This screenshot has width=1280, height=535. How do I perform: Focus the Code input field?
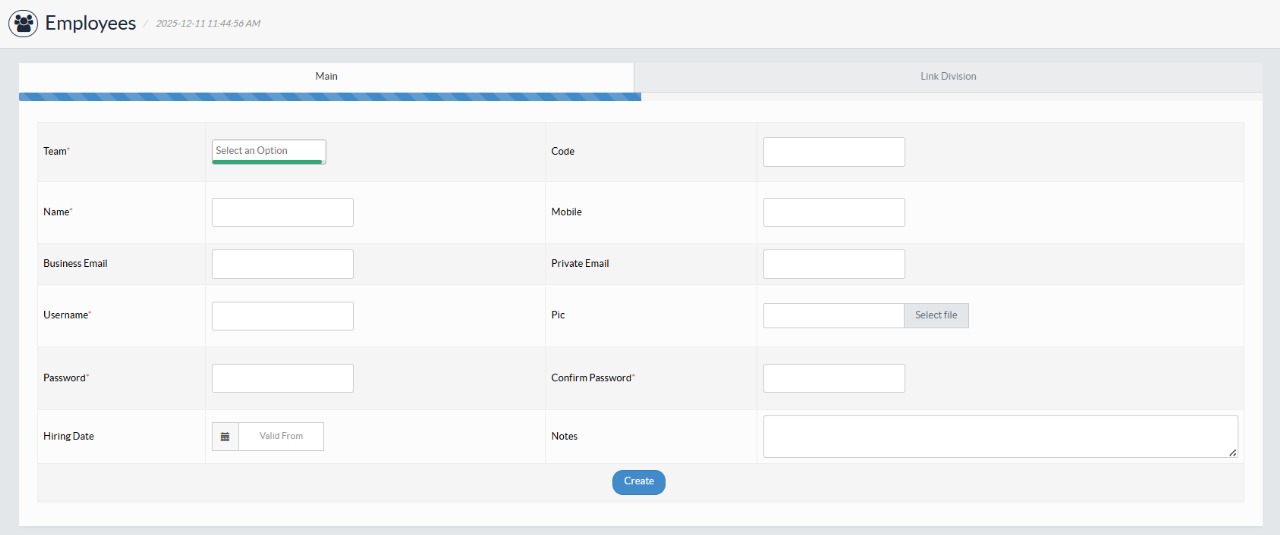point(833,152)
